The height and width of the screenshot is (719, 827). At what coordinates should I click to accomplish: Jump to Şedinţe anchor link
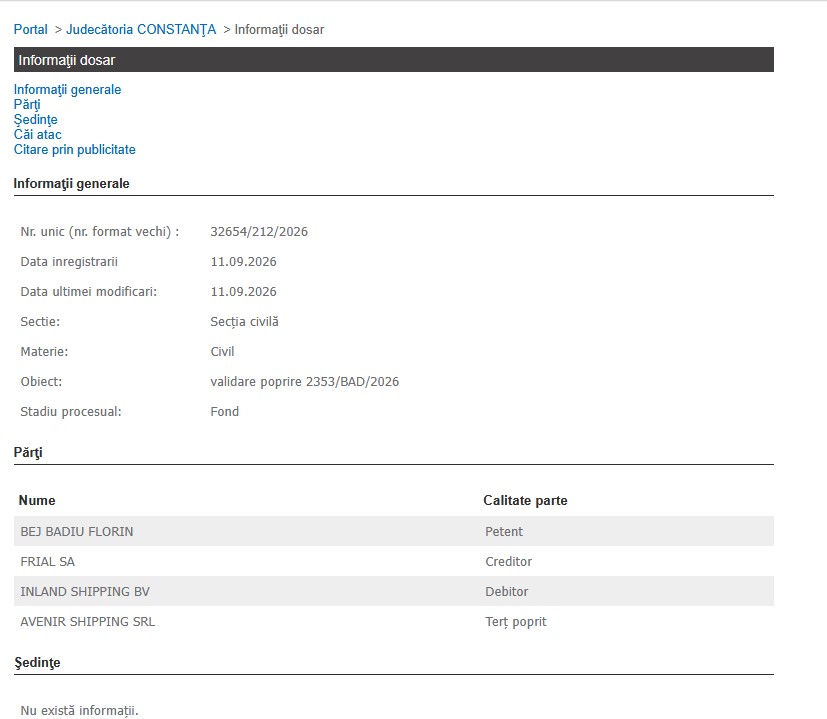pos(35,120)
